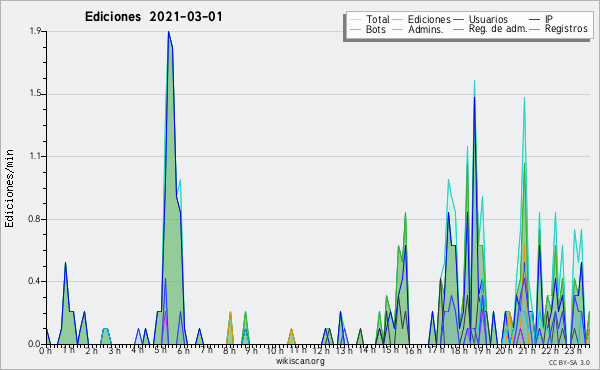Click the 1.5 y-axis value

[x=36, y=94]
